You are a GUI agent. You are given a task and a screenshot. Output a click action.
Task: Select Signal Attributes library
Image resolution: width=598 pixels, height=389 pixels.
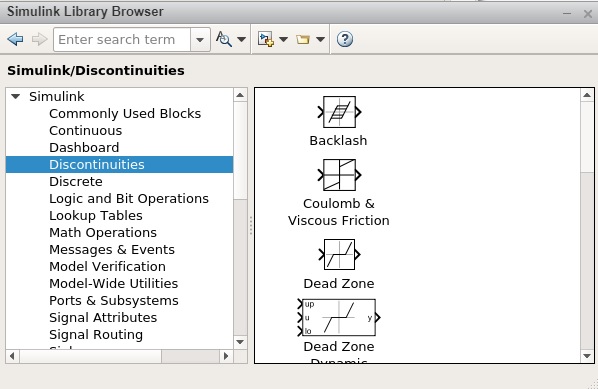103,318
